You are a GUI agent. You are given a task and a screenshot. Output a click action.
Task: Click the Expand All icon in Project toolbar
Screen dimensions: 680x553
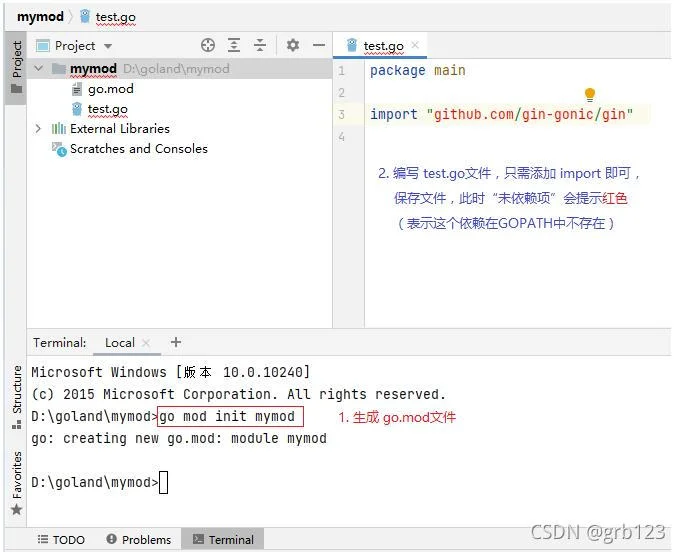pos(234,45)
